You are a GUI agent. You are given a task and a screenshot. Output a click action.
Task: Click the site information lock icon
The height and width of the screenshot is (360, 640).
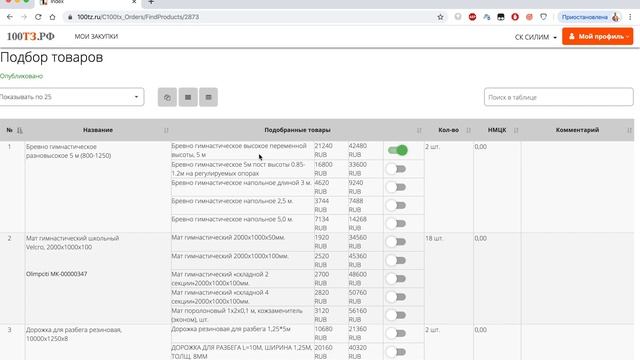tap(70, 17)
